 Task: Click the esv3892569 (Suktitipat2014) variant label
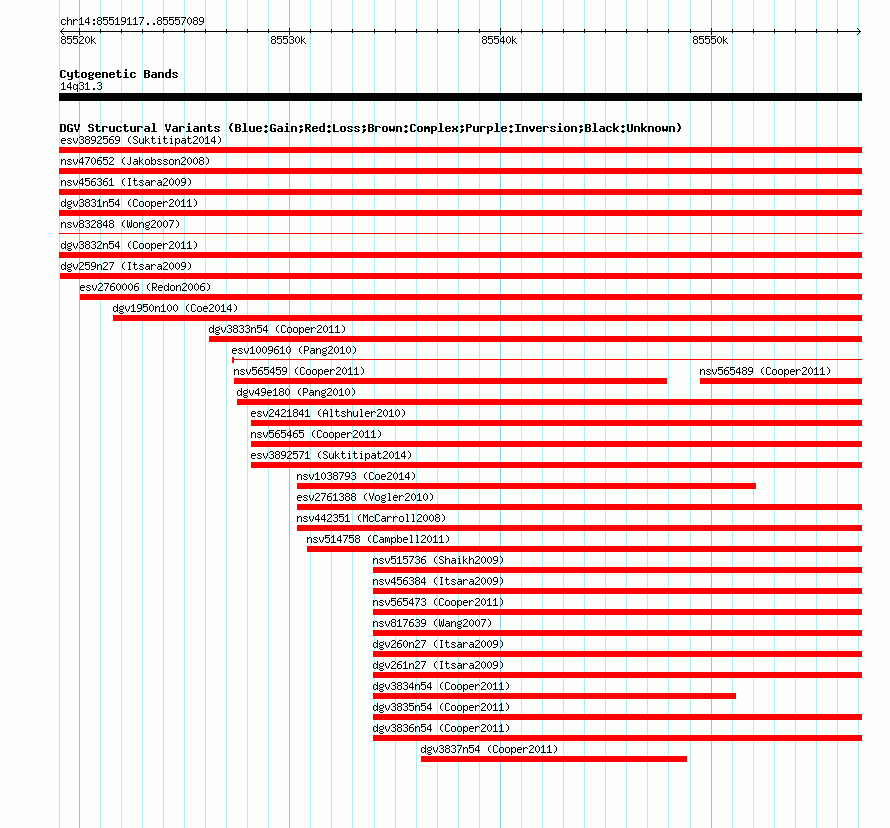[x=141, y=140]
